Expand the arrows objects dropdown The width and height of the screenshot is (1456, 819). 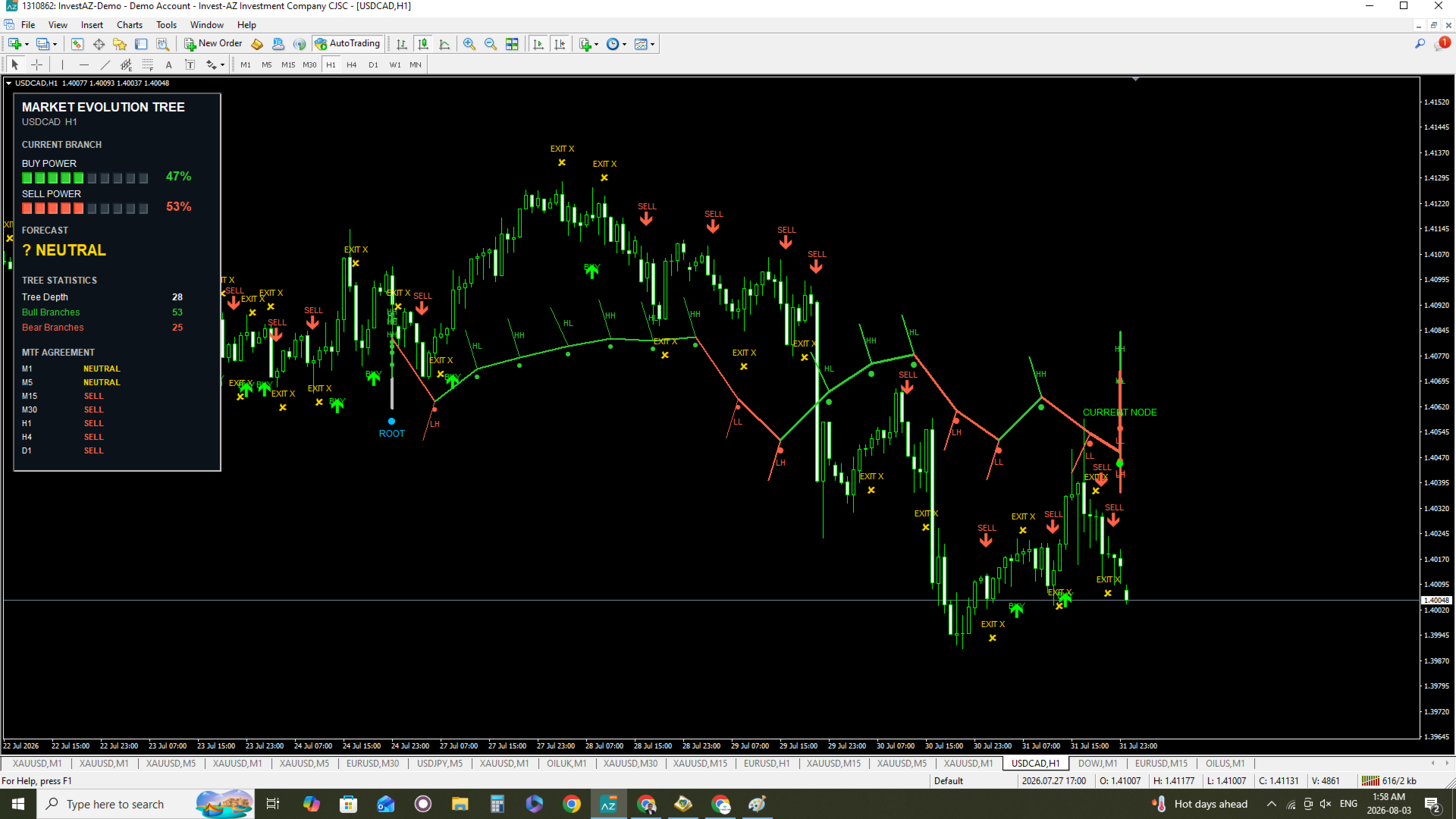coord(222,64)
